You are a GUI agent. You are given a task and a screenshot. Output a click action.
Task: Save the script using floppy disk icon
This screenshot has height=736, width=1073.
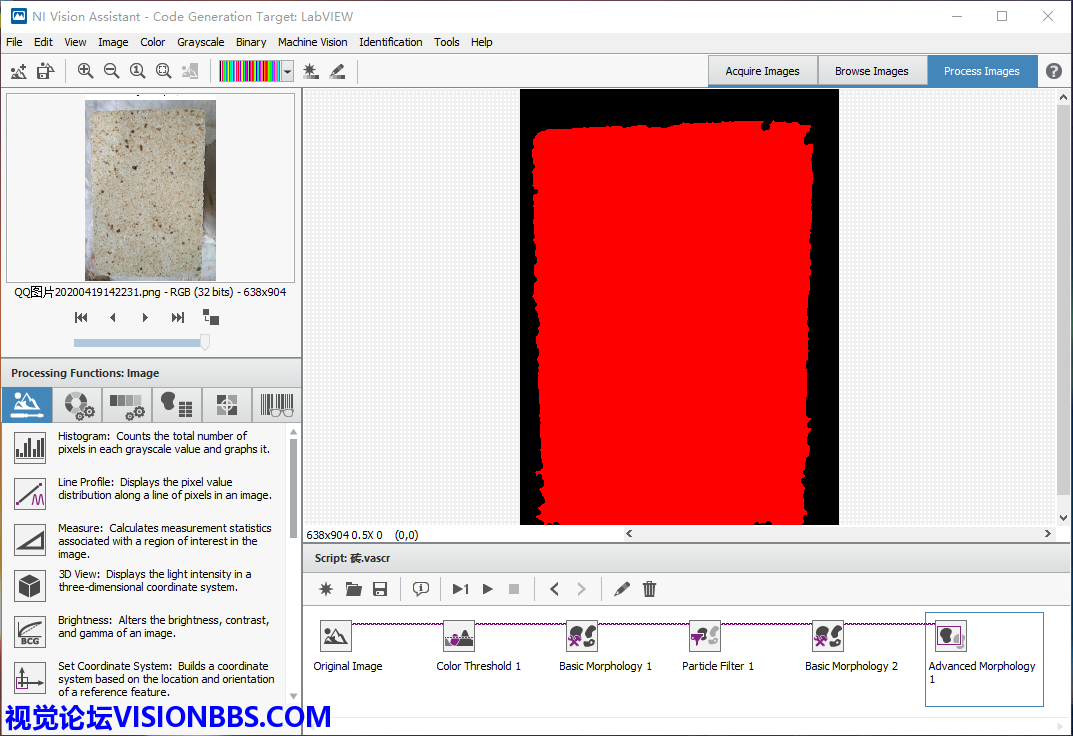coord(380,589)
